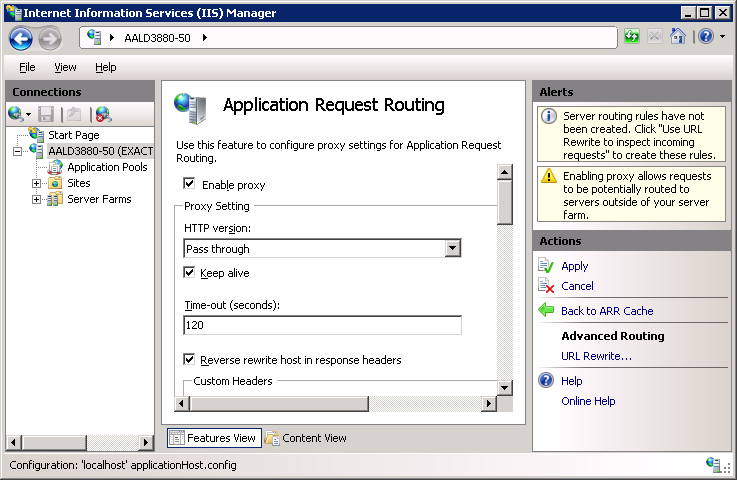Viewport: 737px width, 480px height.
Task: Open the Online Help link
Action: point(588,401)
